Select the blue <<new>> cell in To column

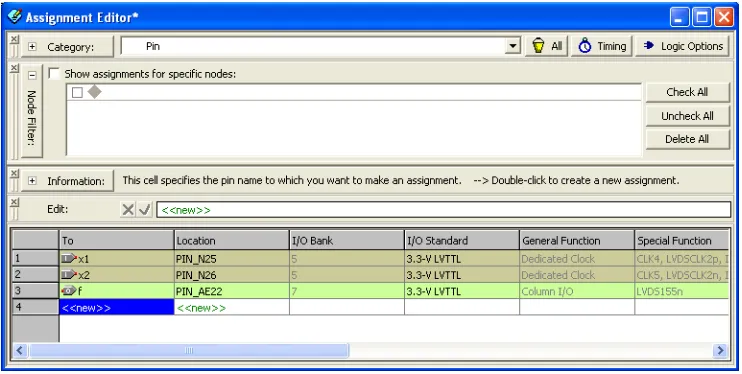point(116,307)
